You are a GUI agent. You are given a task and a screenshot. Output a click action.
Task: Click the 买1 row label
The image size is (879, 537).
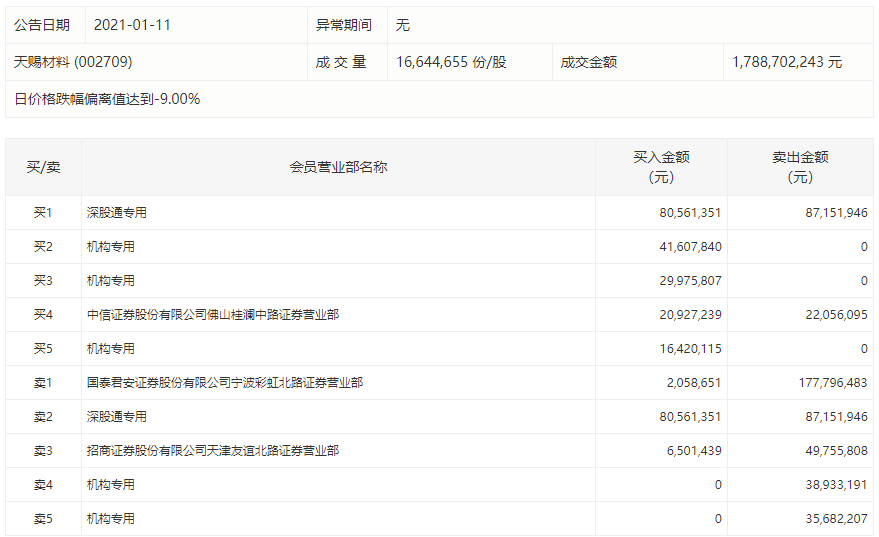43,213
